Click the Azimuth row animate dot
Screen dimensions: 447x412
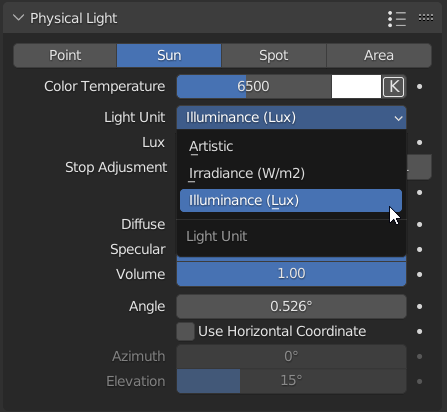pyautogui.click(x=420, y=357)
